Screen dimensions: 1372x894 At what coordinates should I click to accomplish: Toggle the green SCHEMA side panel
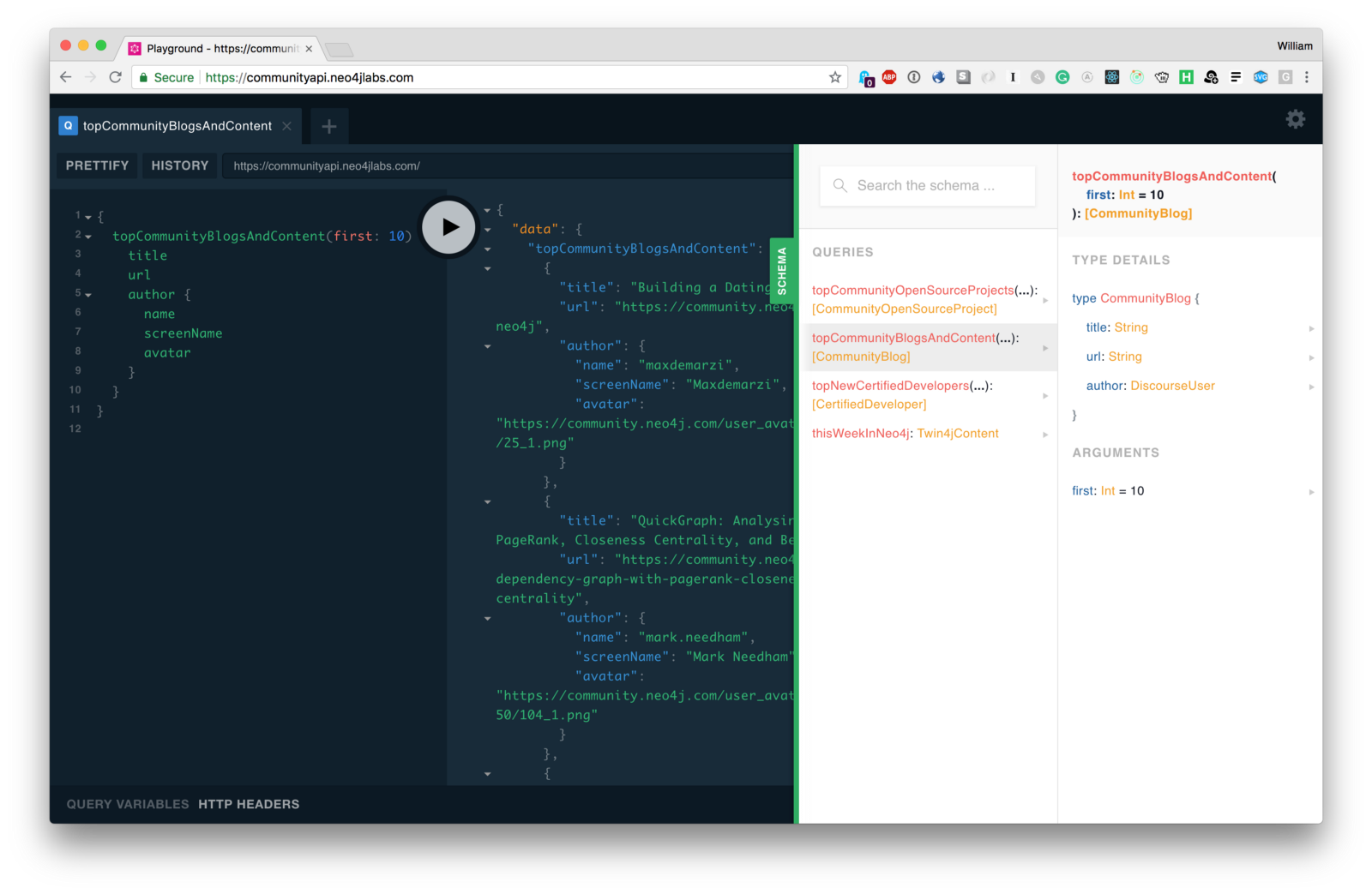tap(781, 270)
